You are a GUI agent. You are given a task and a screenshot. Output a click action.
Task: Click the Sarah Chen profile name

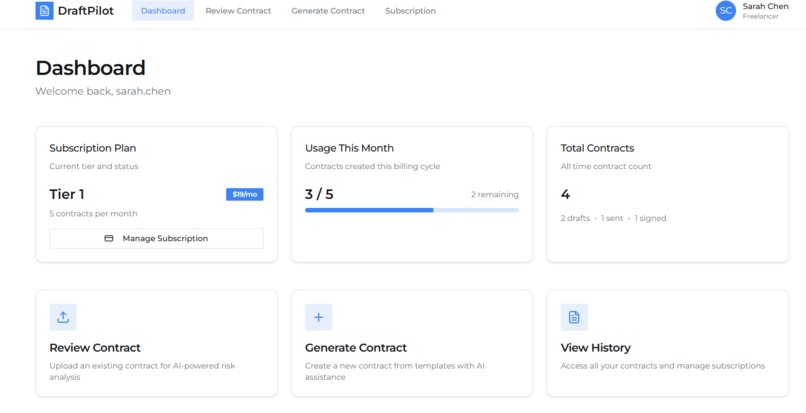(x=765, y=6)
